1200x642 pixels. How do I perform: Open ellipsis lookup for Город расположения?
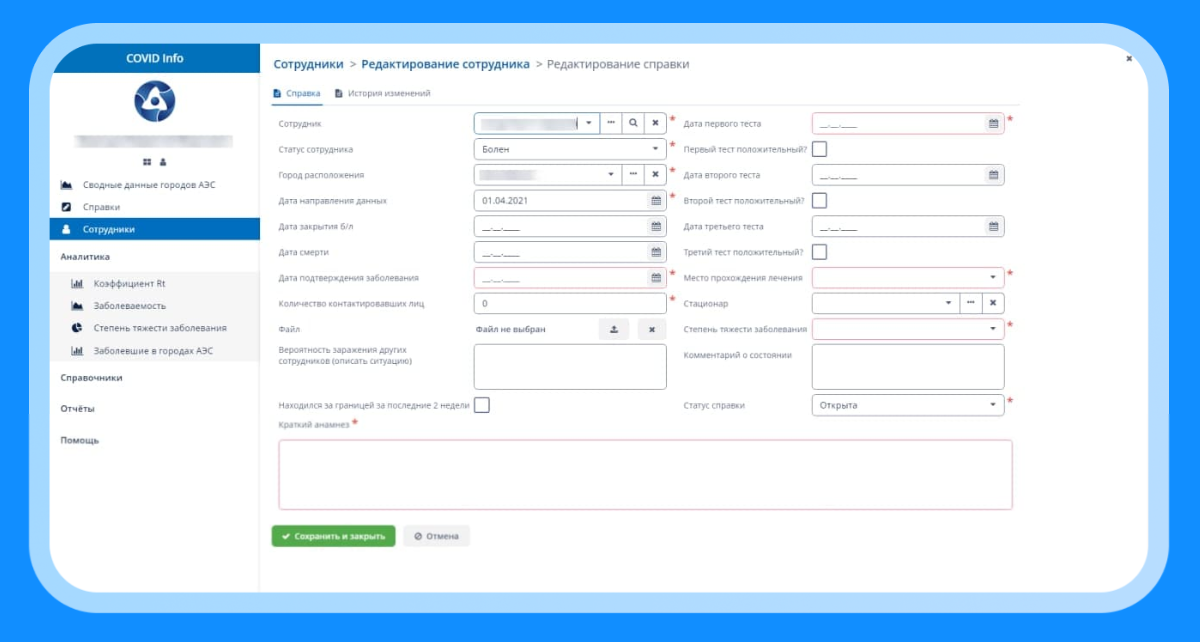tap(633, 174)
